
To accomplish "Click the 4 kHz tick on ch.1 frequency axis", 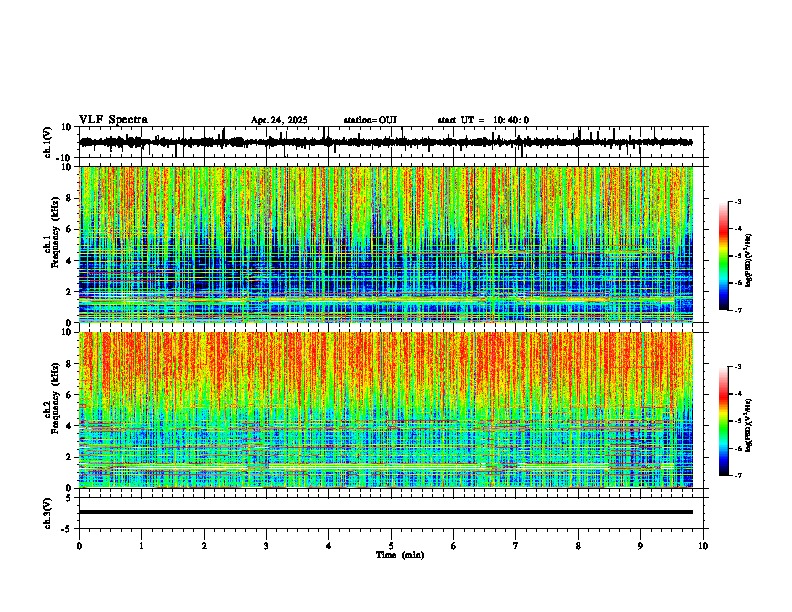I will coord(69,261).
